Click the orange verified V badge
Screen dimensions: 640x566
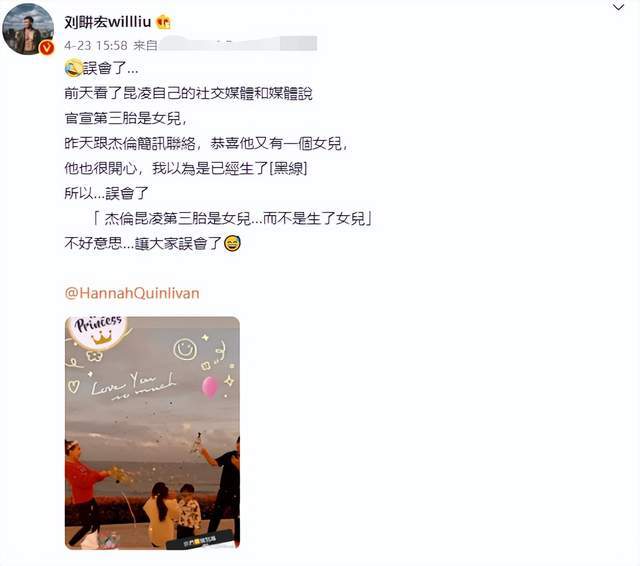(x=47, y=48)
